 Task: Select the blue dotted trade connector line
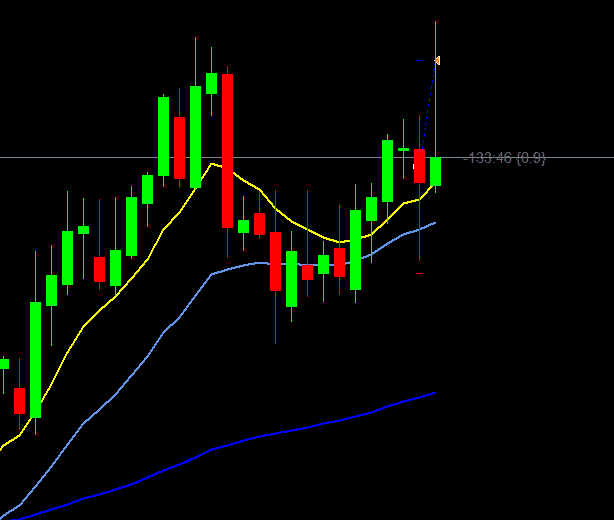pos(430,103)
